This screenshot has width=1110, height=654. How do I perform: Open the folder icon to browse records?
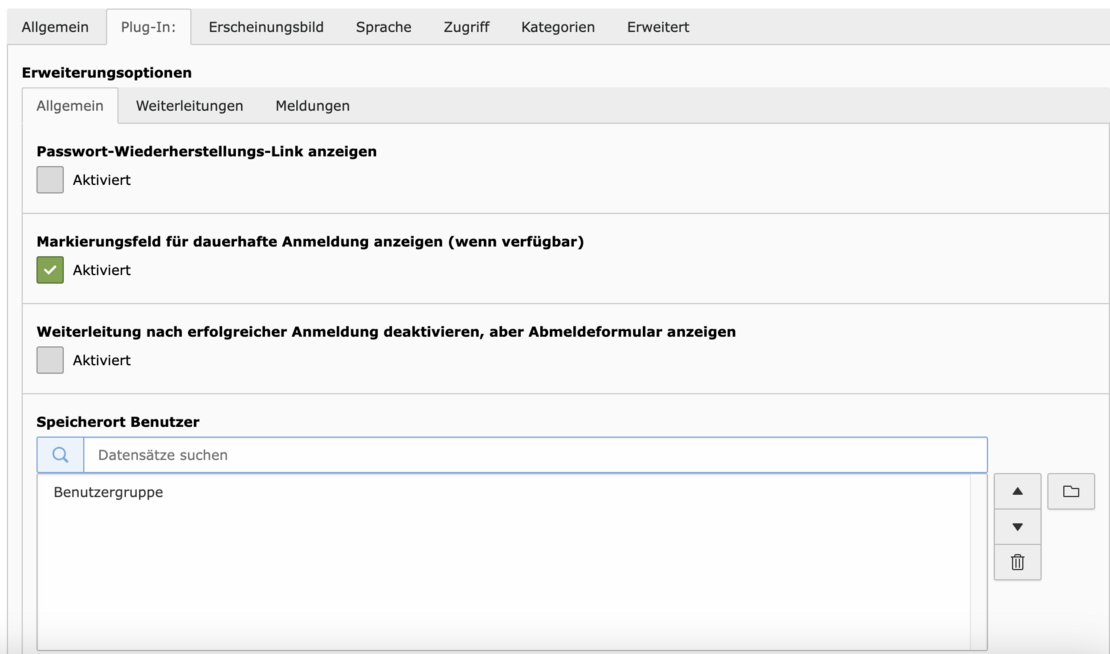1071,491
